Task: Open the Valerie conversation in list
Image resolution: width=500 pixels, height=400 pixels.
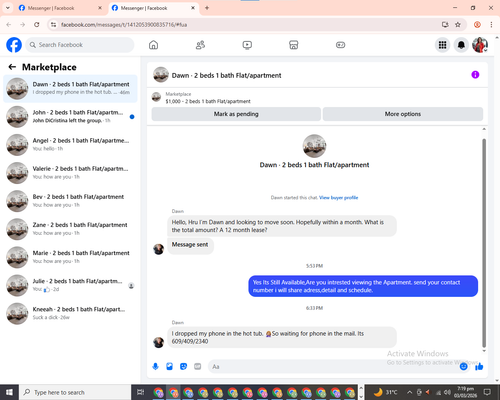Action: [70, 173]
